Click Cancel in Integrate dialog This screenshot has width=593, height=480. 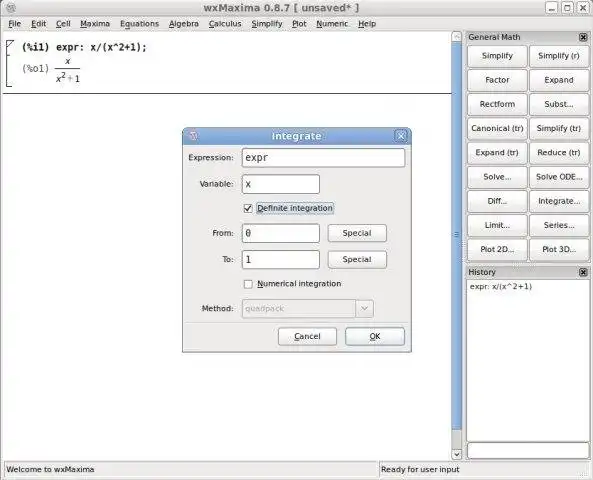click(x=307, y=336)
